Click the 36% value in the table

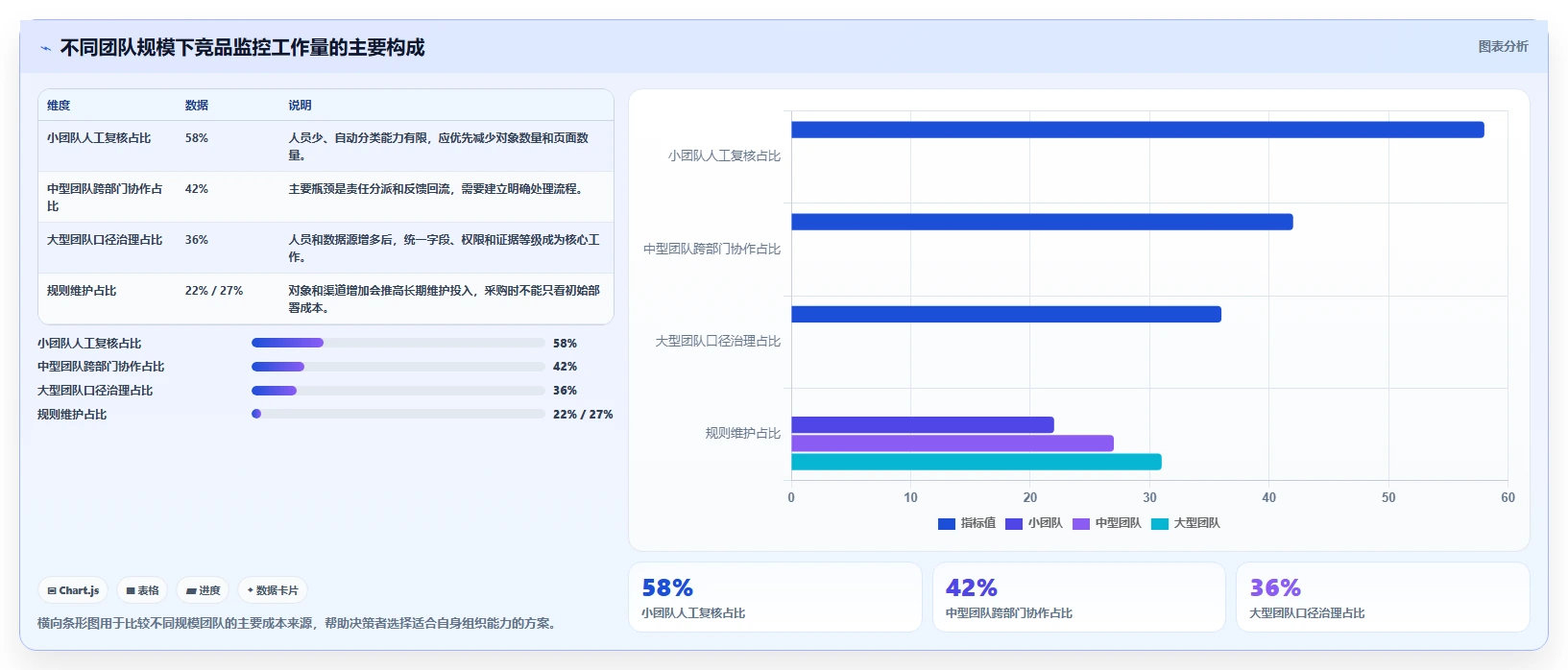tap(197, 240)
